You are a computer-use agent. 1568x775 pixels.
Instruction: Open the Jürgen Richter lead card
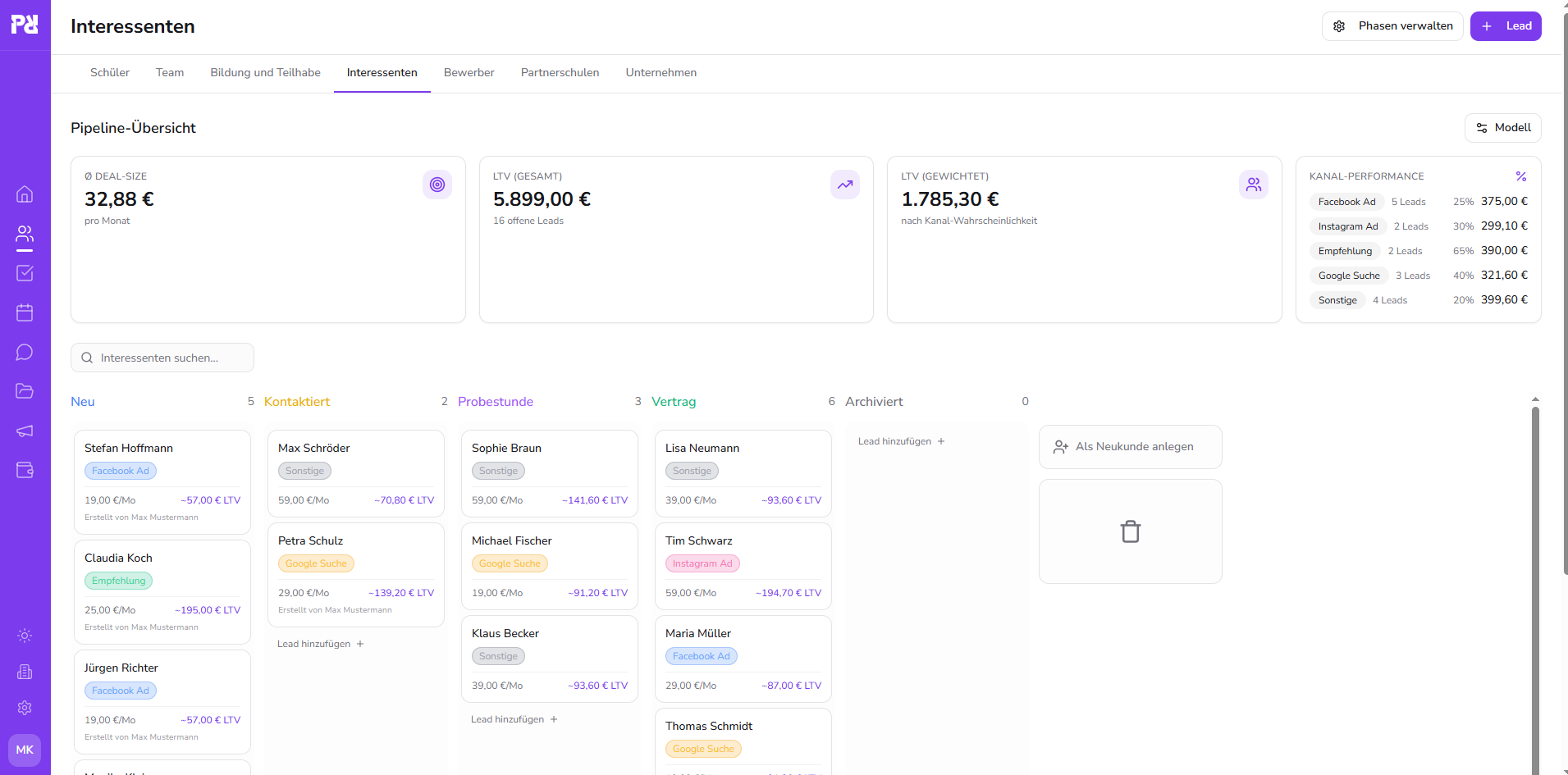click(162, 702)
